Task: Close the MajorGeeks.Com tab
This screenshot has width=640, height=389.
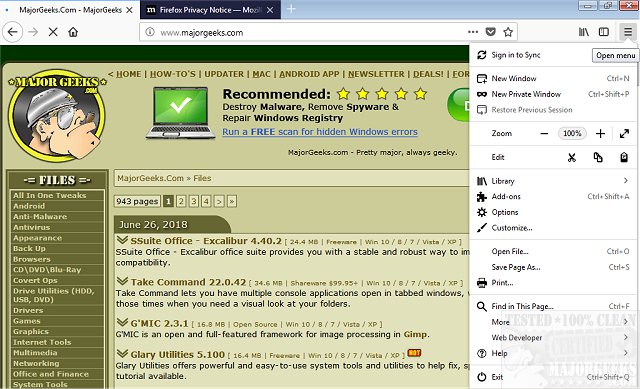Action: 129,10
